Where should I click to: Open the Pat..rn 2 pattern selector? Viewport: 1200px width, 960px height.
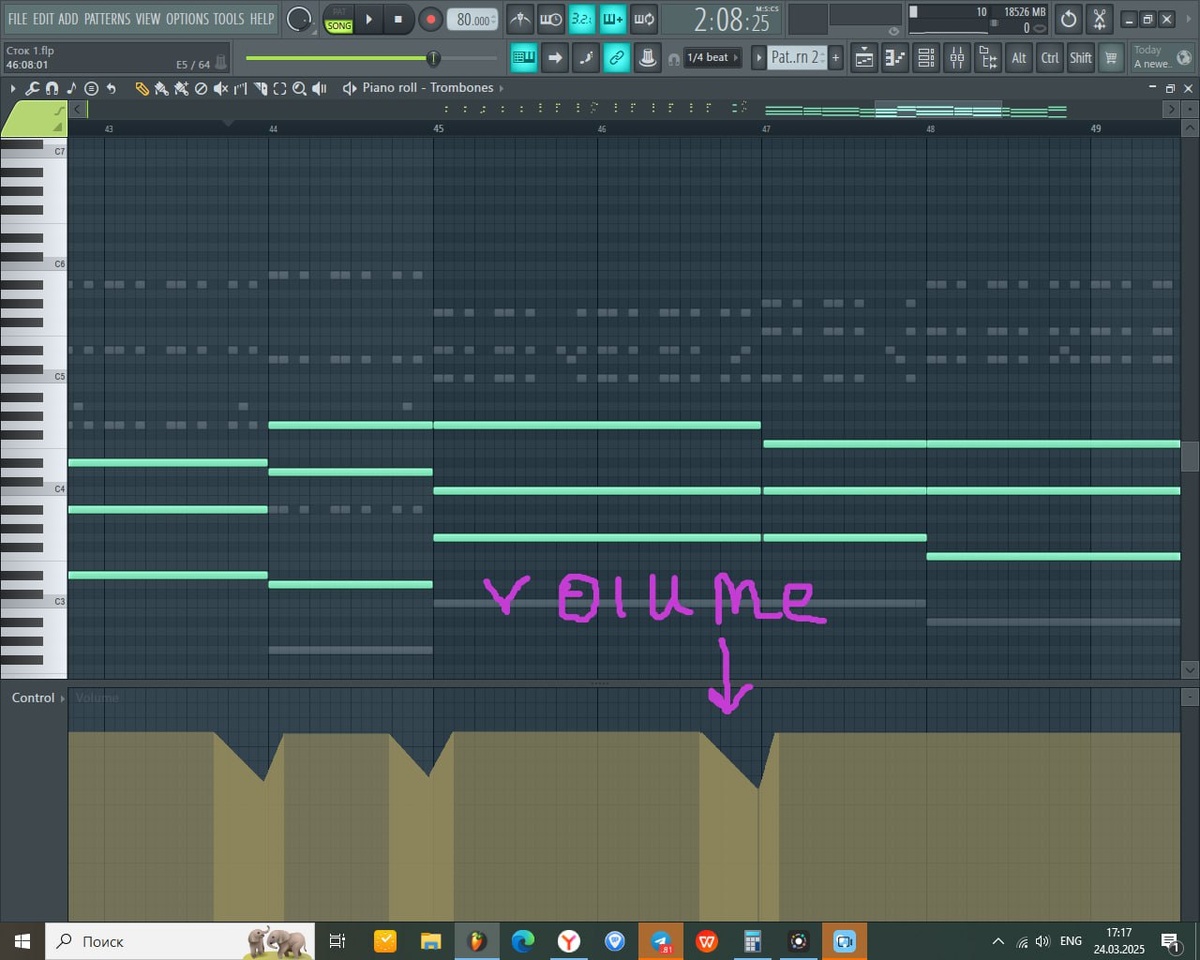[798, 58]
